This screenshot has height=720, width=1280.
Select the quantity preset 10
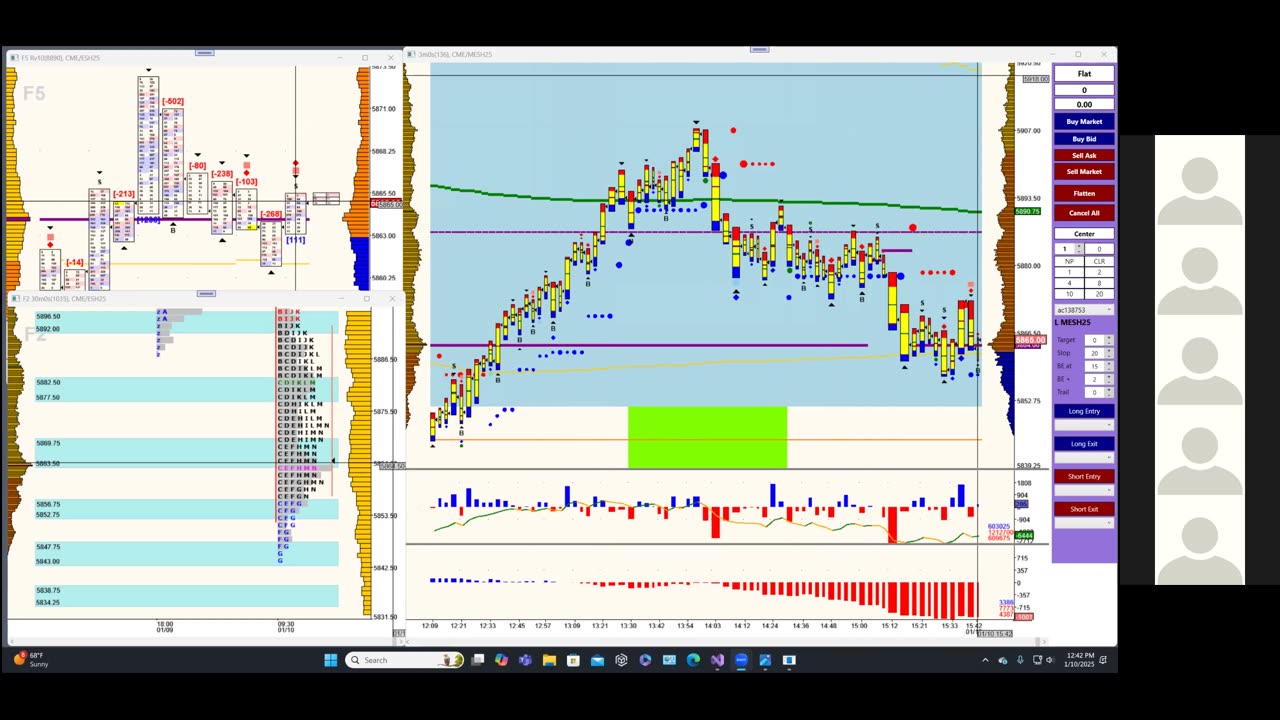(x=1070, y=294)
